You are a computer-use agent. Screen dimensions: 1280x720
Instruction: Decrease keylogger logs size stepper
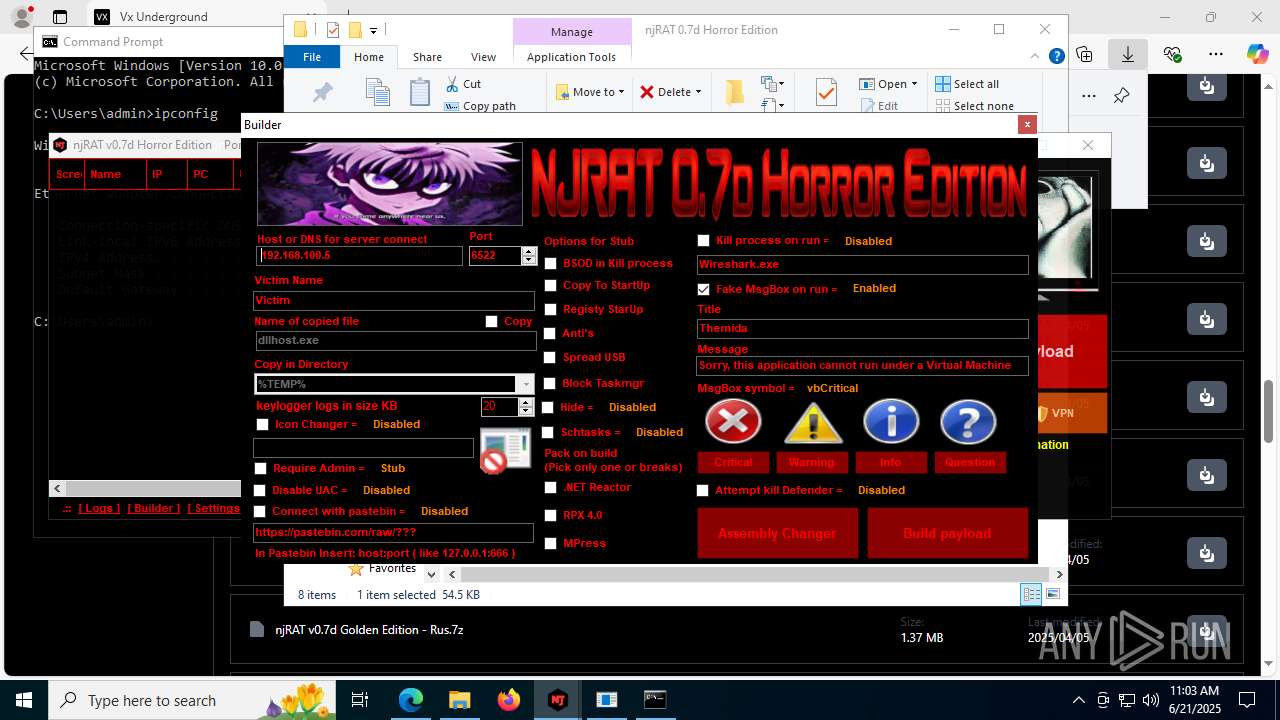(x=527, y=411)
